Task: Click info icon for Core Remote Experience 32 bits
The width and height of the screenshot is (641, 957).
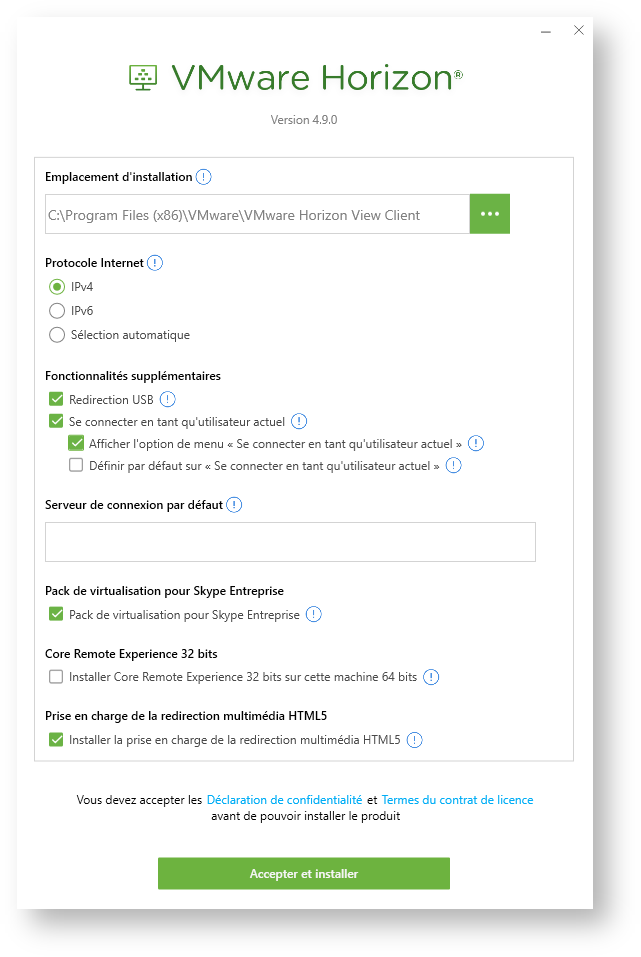Action: click(431, 677)
